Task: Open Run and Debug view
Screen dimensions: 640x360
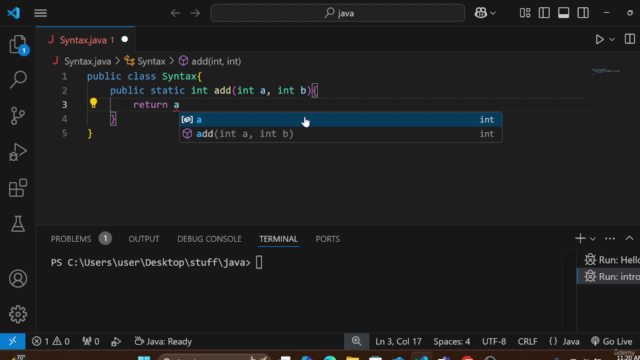Action: 18,152
